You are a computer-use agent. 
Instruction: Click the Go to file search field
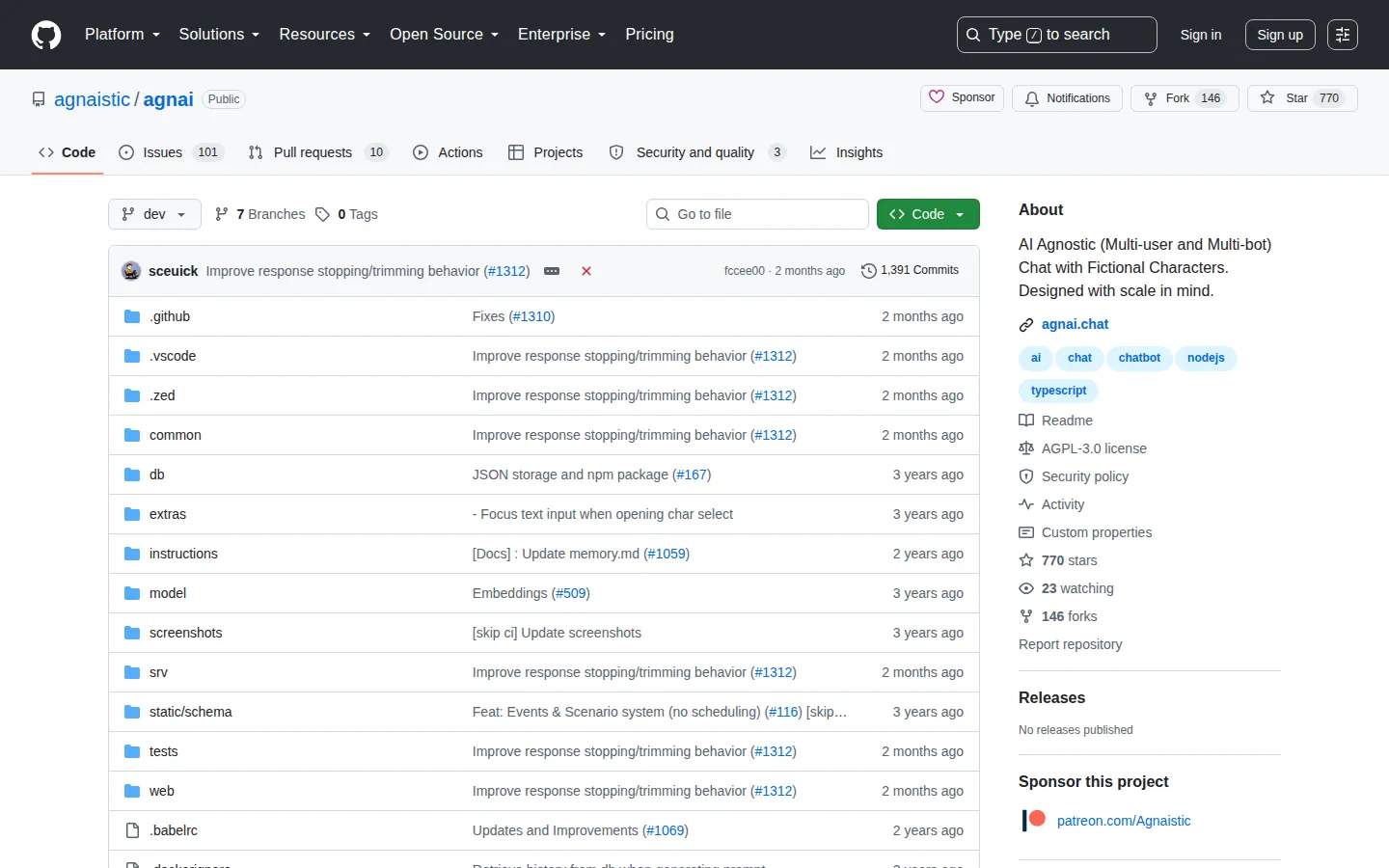point(757,214)
